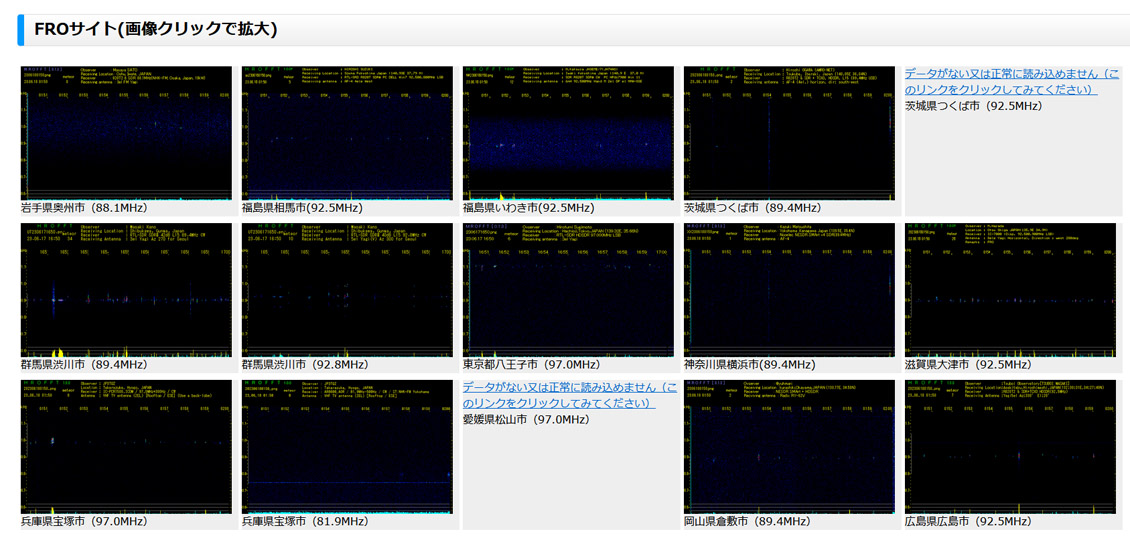The image size is (1130, 540).
Task: Click the 福島県いわき市 92.5MHz spectrogram thumbnail
Action: [x=568, y=133]
